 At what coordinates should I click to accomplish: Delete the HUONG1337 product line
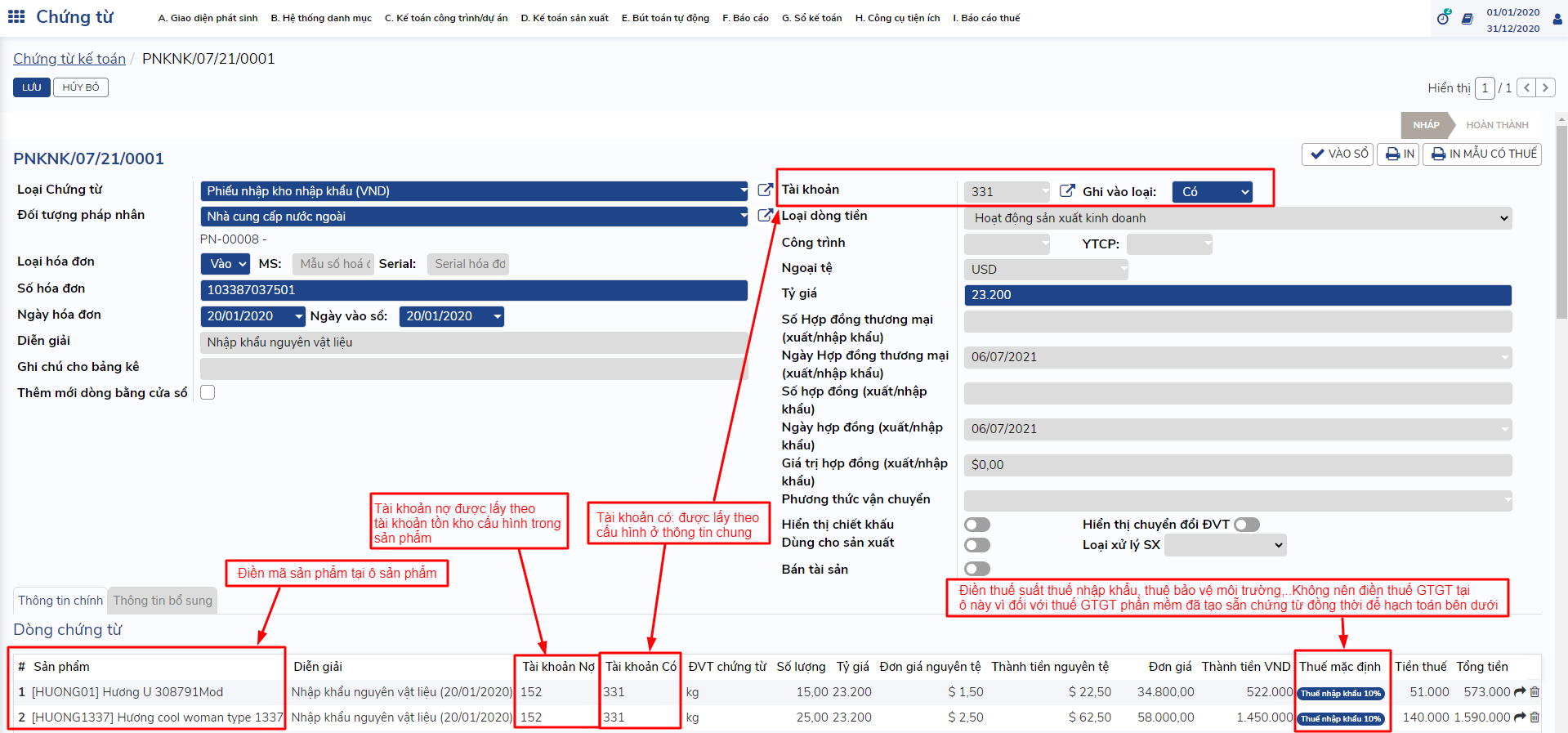point(1534,717)
